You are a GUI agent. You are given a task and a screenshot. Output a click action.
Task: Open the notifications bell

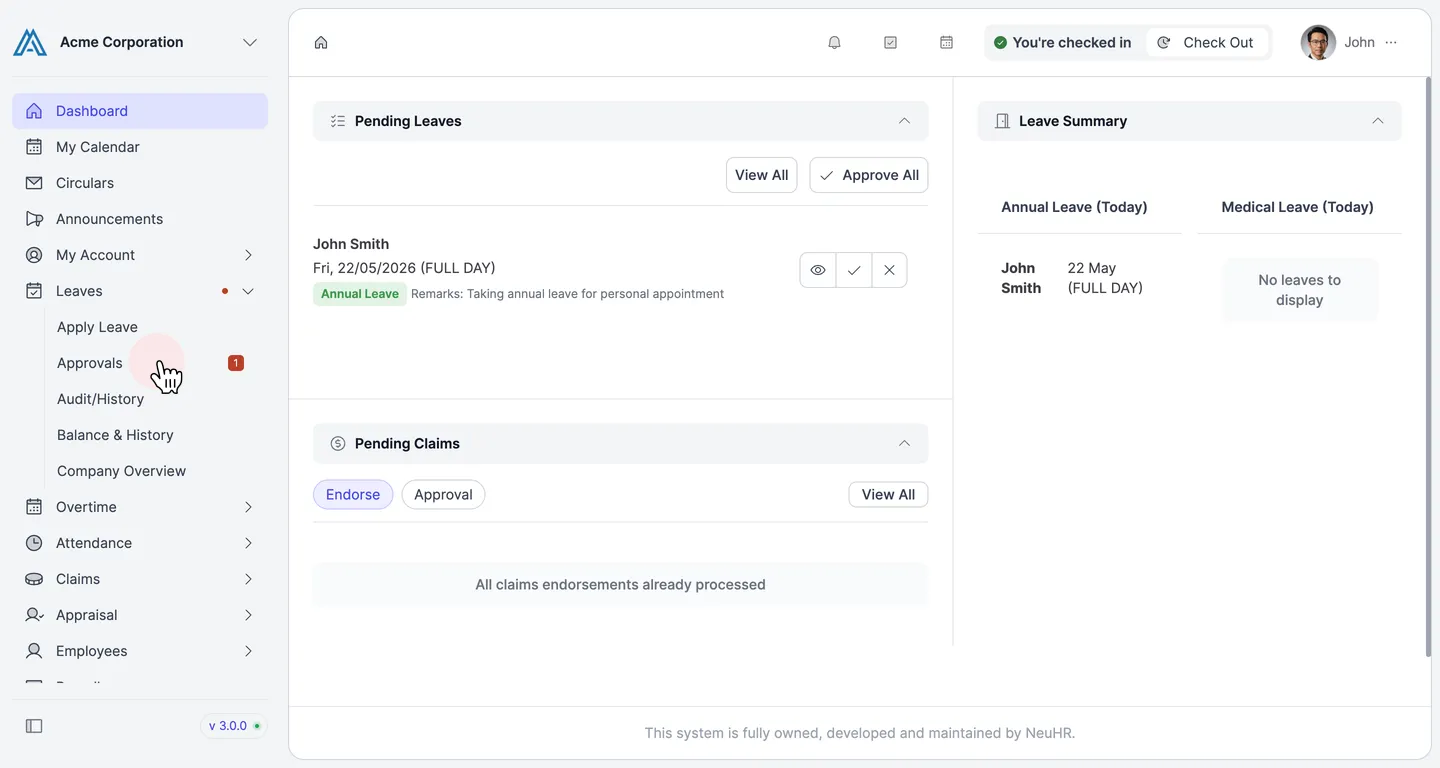(x=834, y=42)
